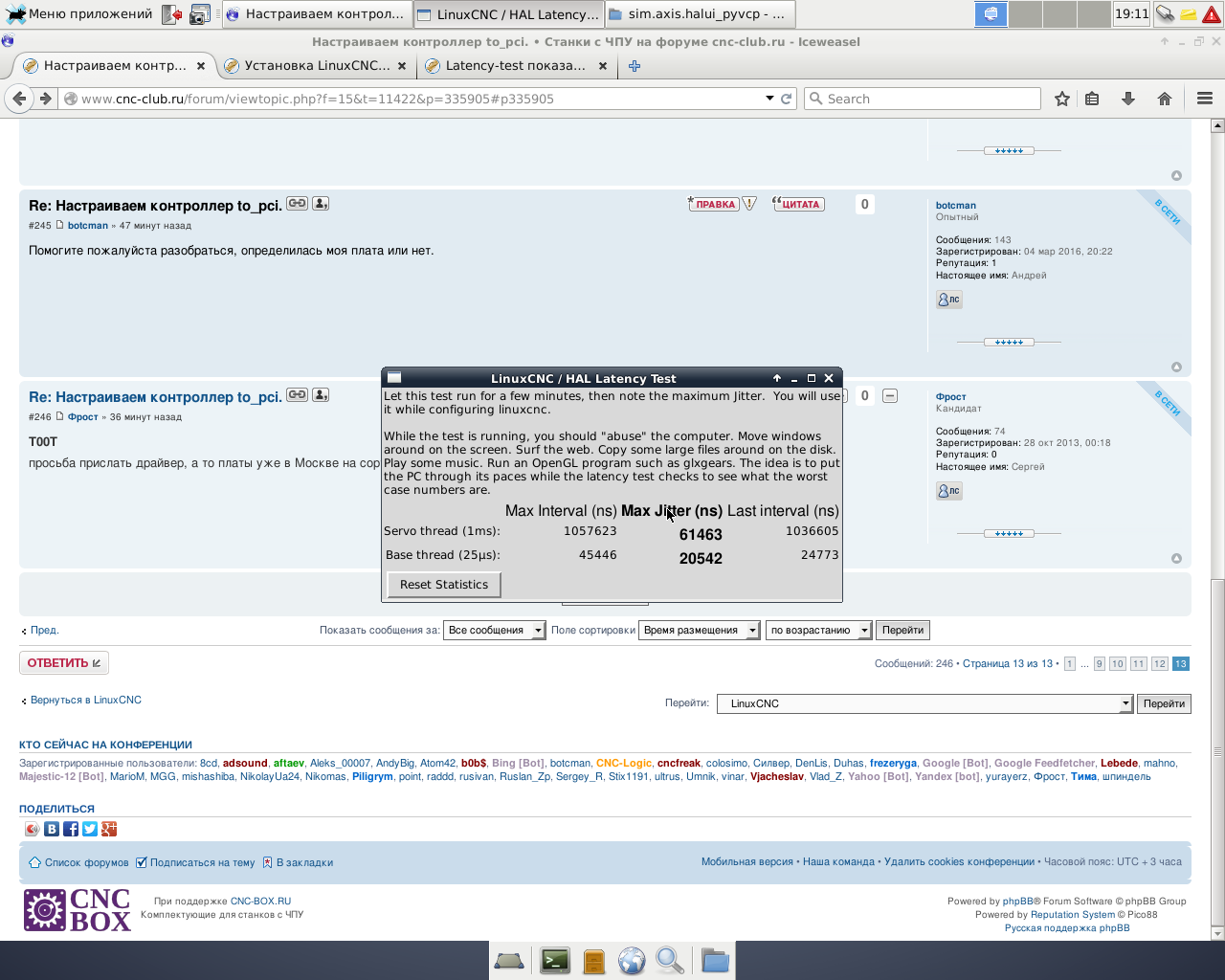This screenshot has height=980, width=1225.
Task: Click Reset Statistics in Latency Test window
Action: click(444, 585)
